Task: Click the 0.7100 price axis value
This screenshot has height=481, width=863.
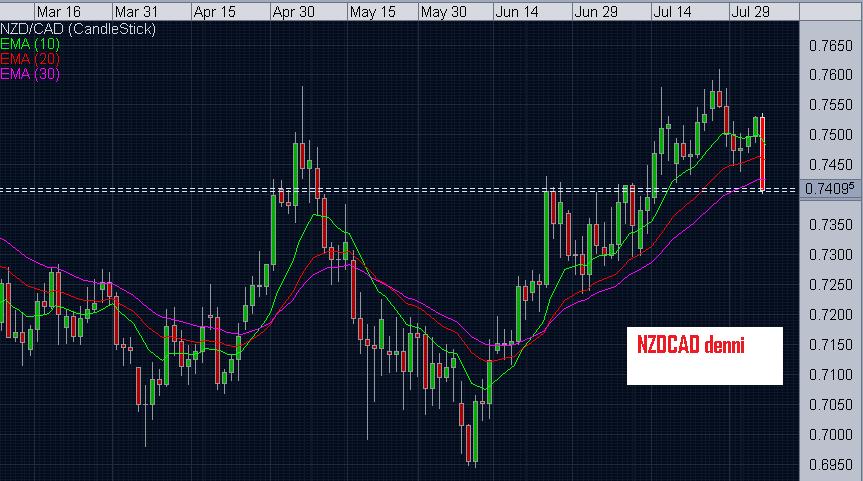Action: pyautogui.click(x=831, y=375)
